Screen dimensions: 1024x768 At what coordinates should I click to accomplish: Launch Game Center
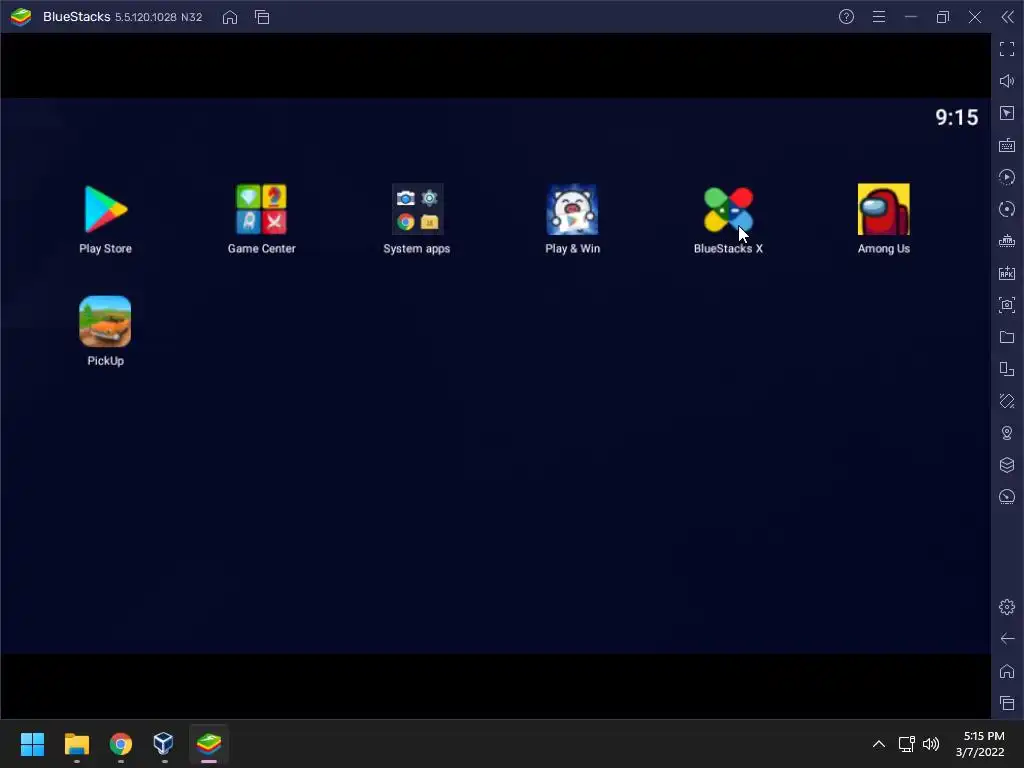coord(261,210)
